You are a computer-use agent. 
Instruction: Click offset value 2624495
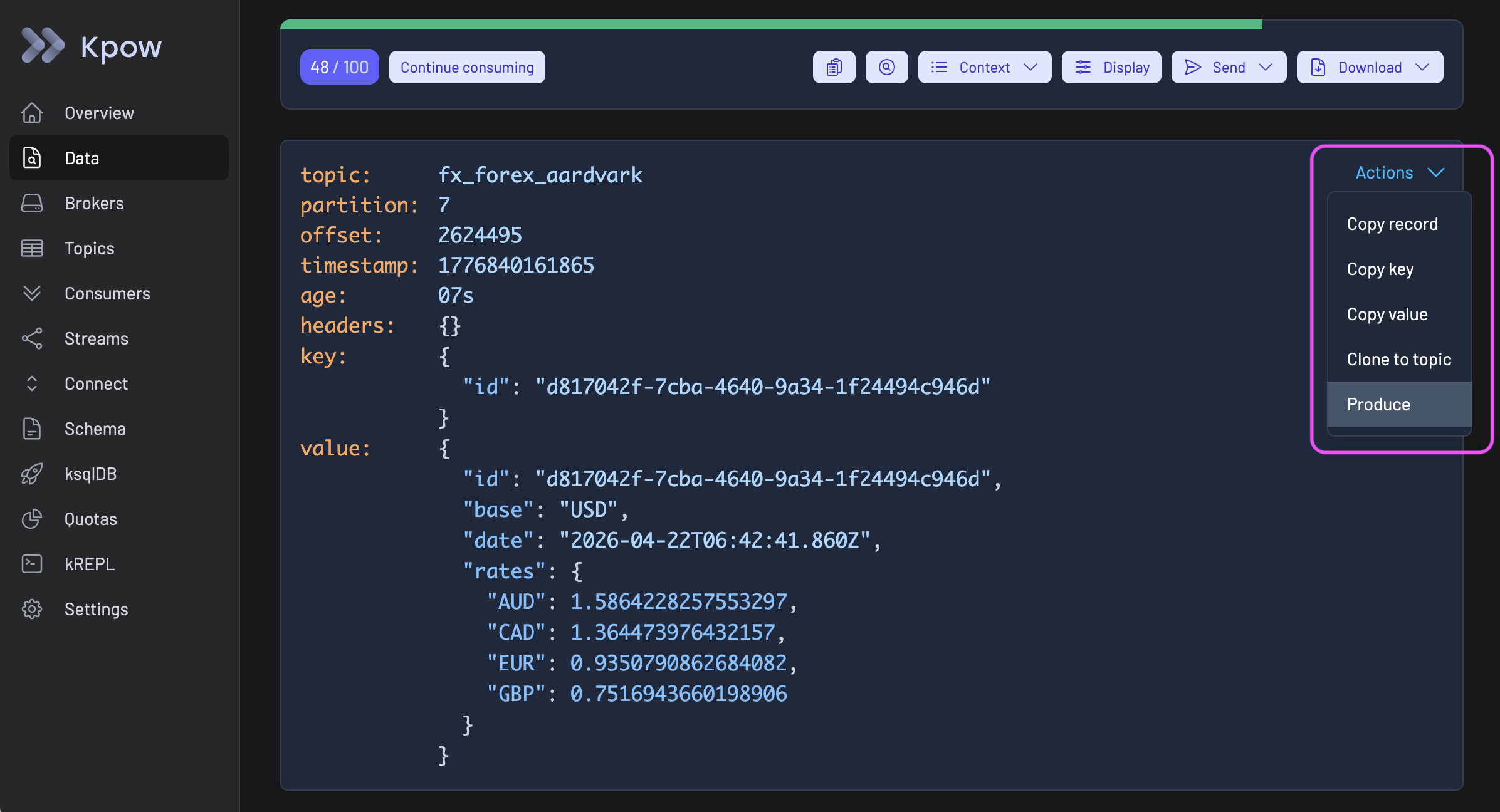pos(480,235)
